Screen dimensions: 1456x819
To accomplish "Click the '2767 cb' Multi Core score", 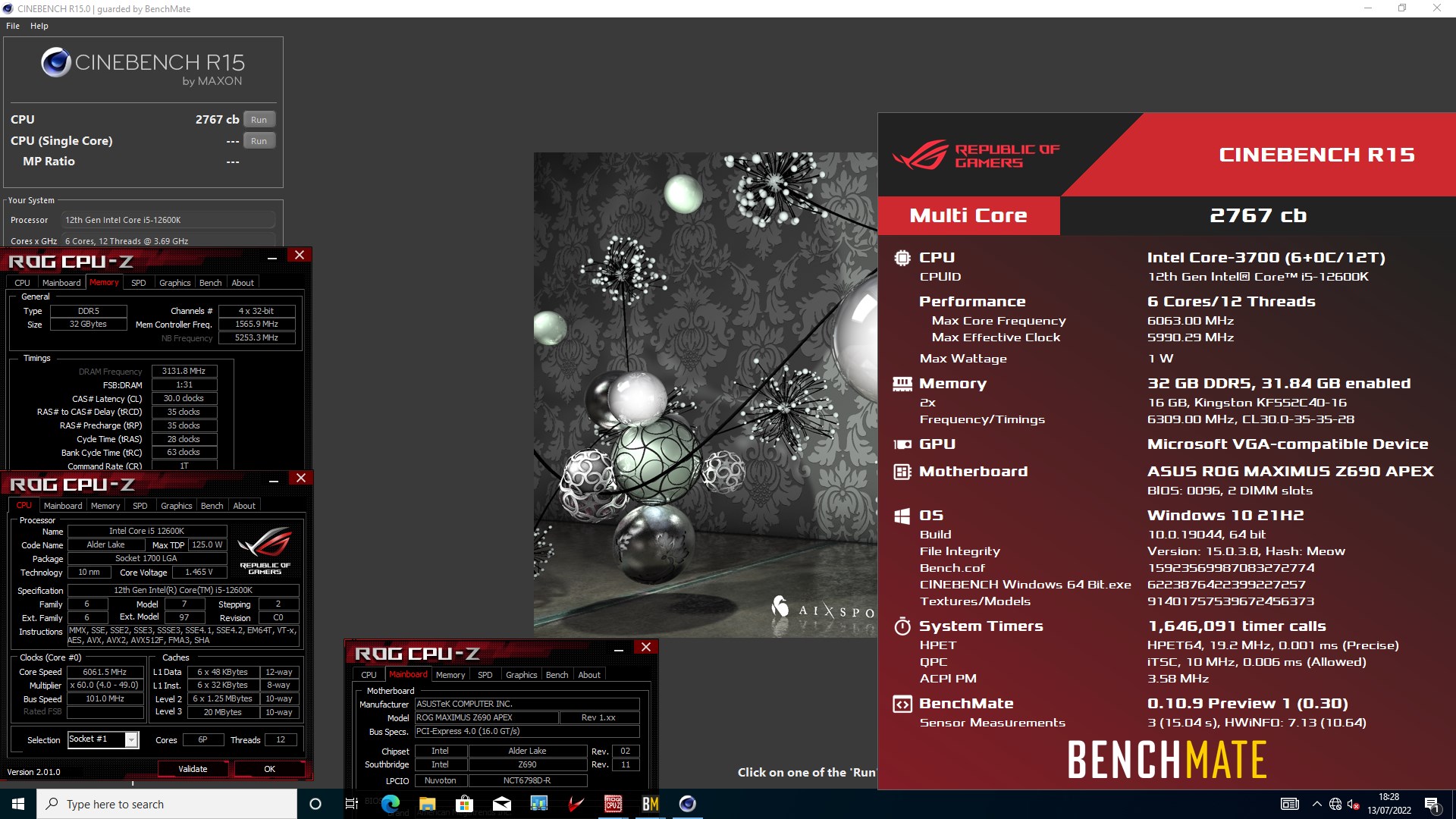I will click(x=1257, y=216).
